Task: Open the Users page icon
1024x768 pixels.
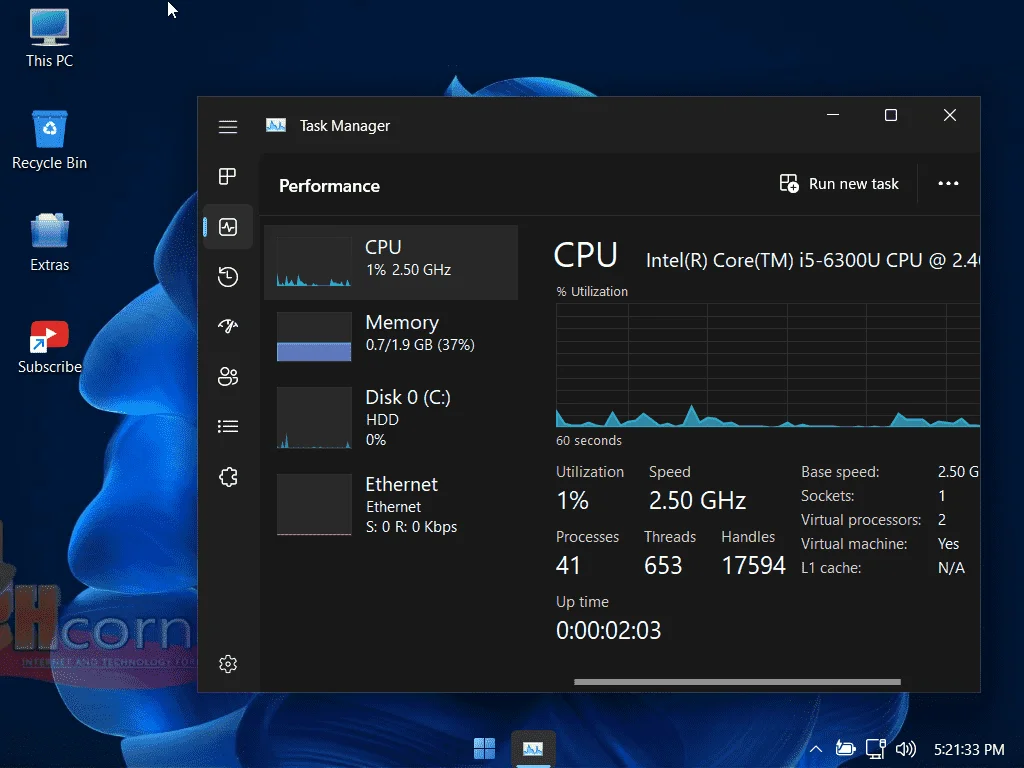Action: (x=228, y=376)
